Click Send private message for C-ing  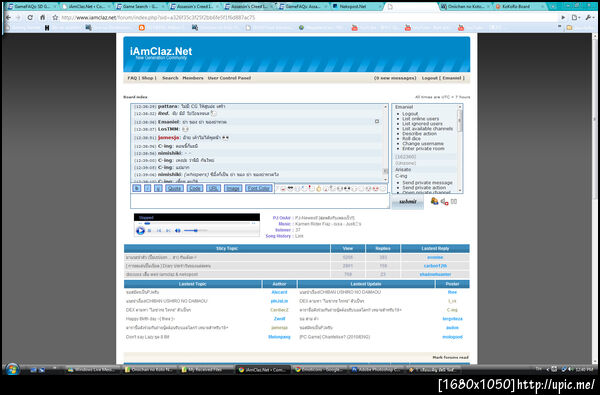[x=427, y=183]
